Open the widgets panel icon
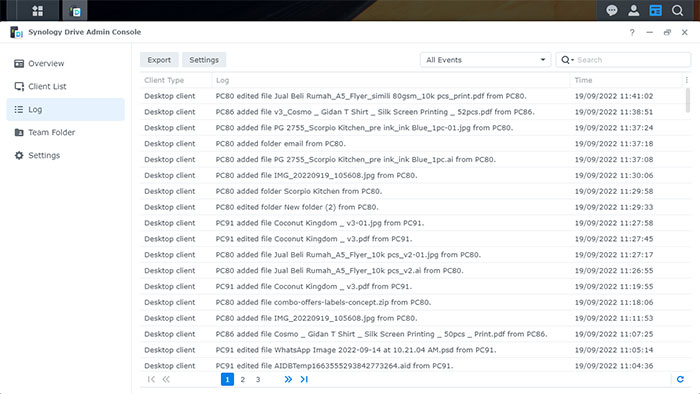The image size is (700, 394). [x=655, y=11]
